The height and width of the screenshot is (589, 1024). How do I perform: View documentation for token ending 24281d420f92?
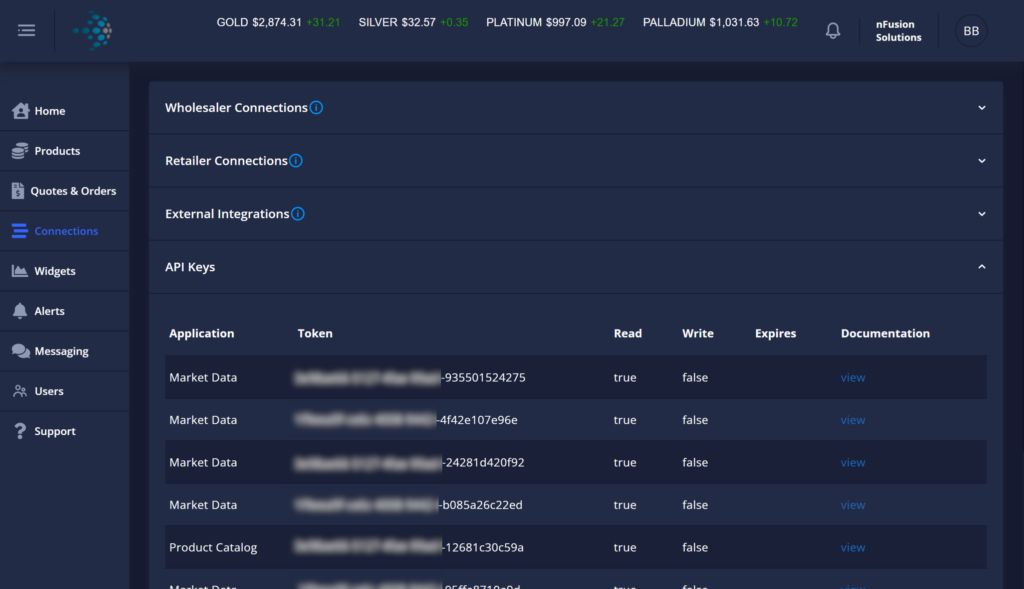point(852,462)
